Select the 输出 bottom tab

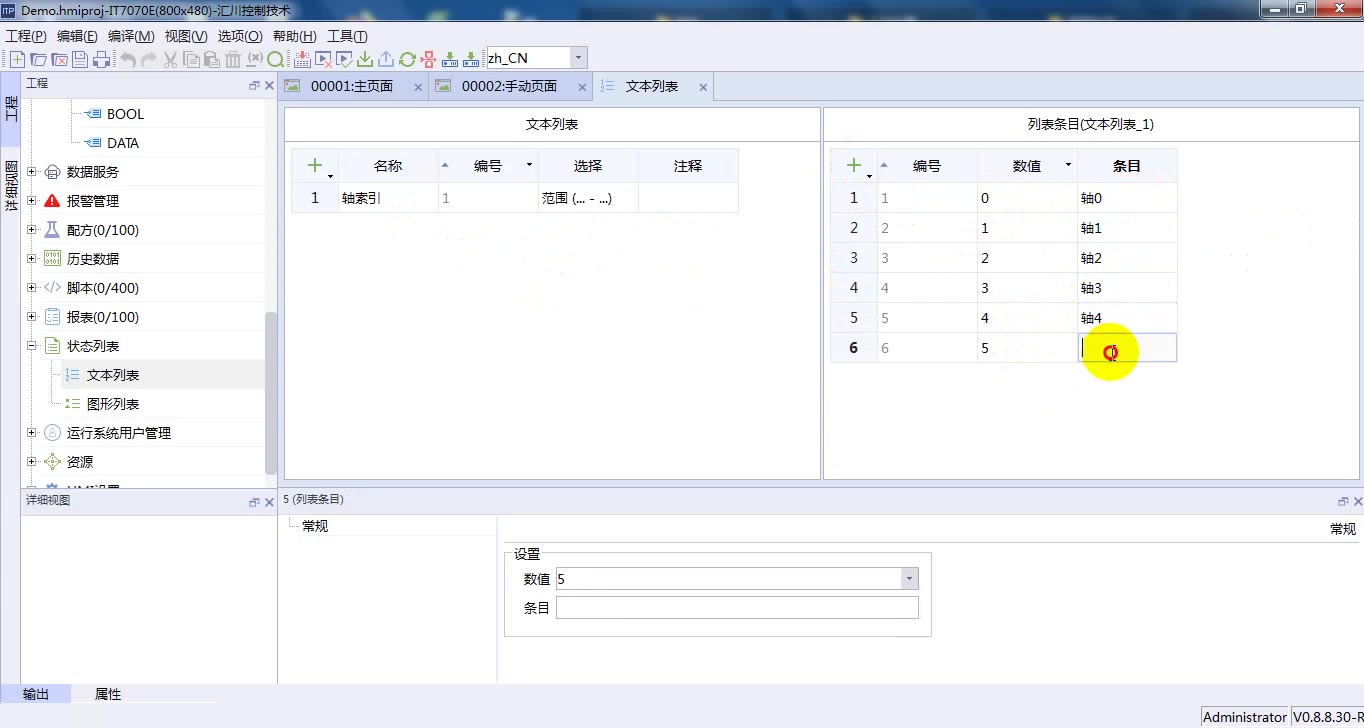click(x=36, y=694)
